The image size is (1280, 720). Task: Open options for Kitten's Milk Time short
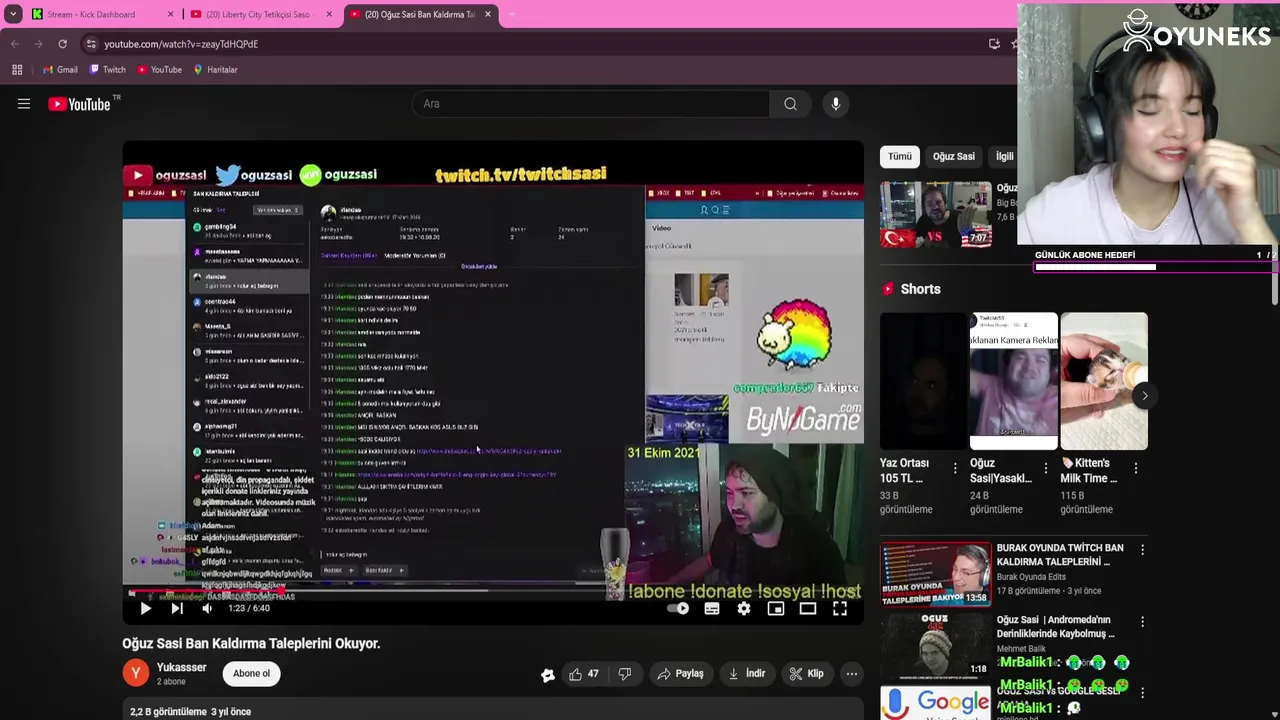1136,468
